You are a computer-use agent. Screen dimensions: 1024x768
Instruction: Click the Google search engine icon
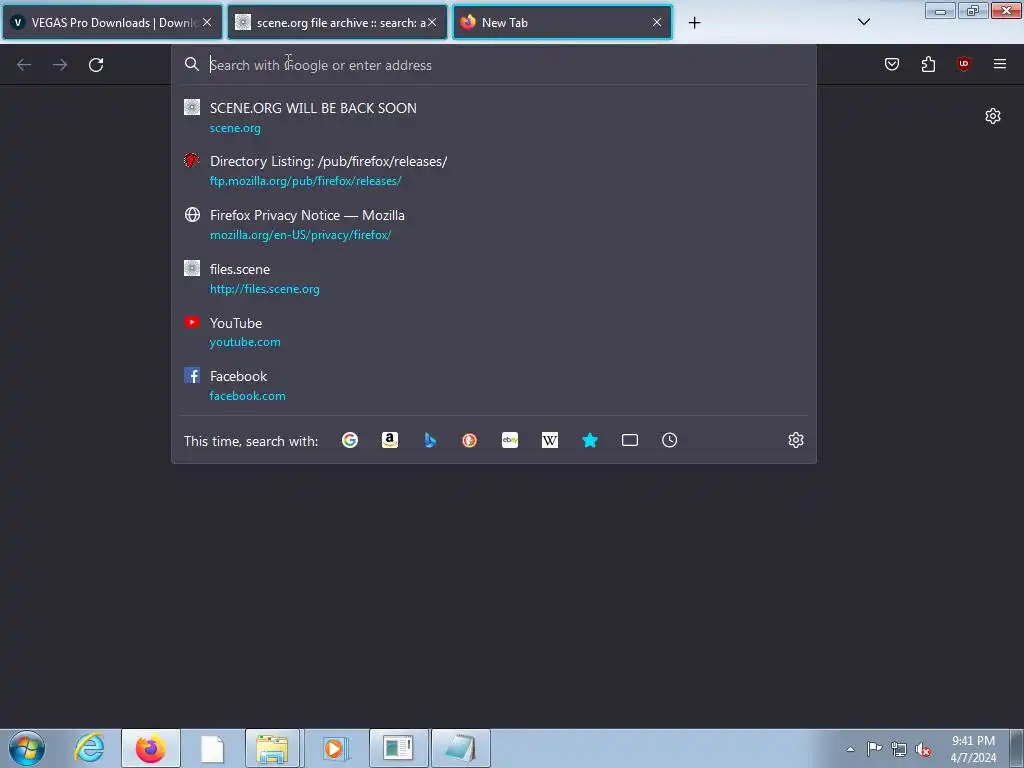tap(349, 440)
